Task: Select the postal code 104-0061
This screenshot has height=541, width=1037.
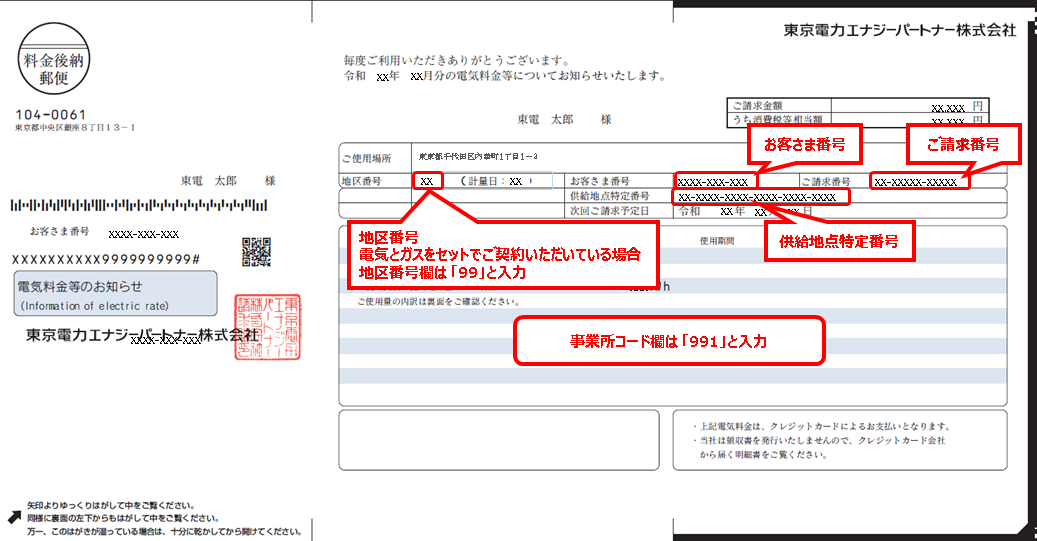Action: [x=51, y=114]
